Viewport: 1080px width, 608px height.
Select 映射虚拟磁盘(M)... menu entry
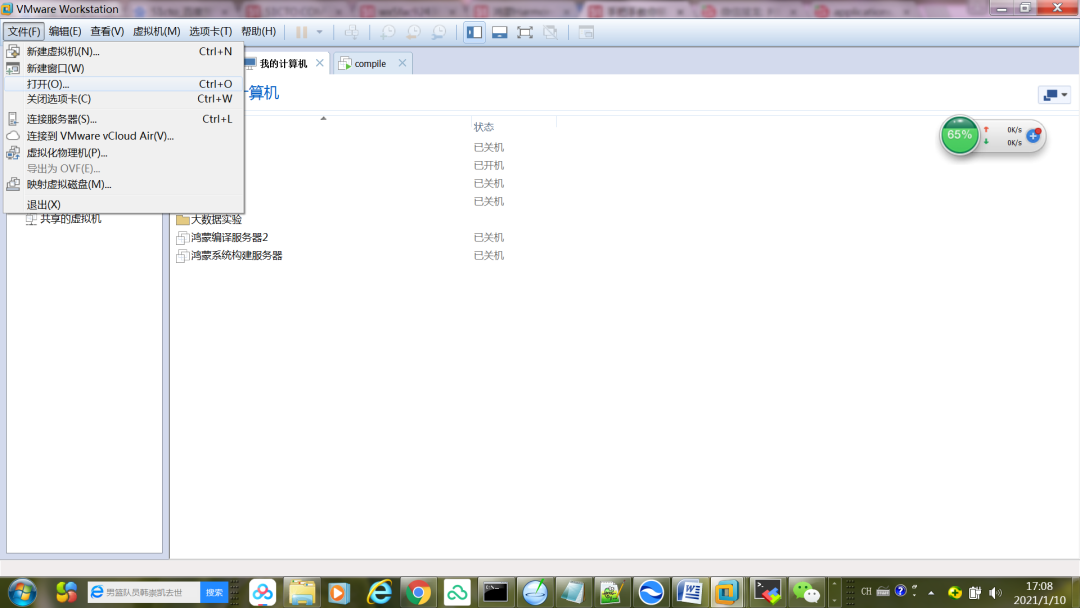pyautogui.click(x=123, y=185)
